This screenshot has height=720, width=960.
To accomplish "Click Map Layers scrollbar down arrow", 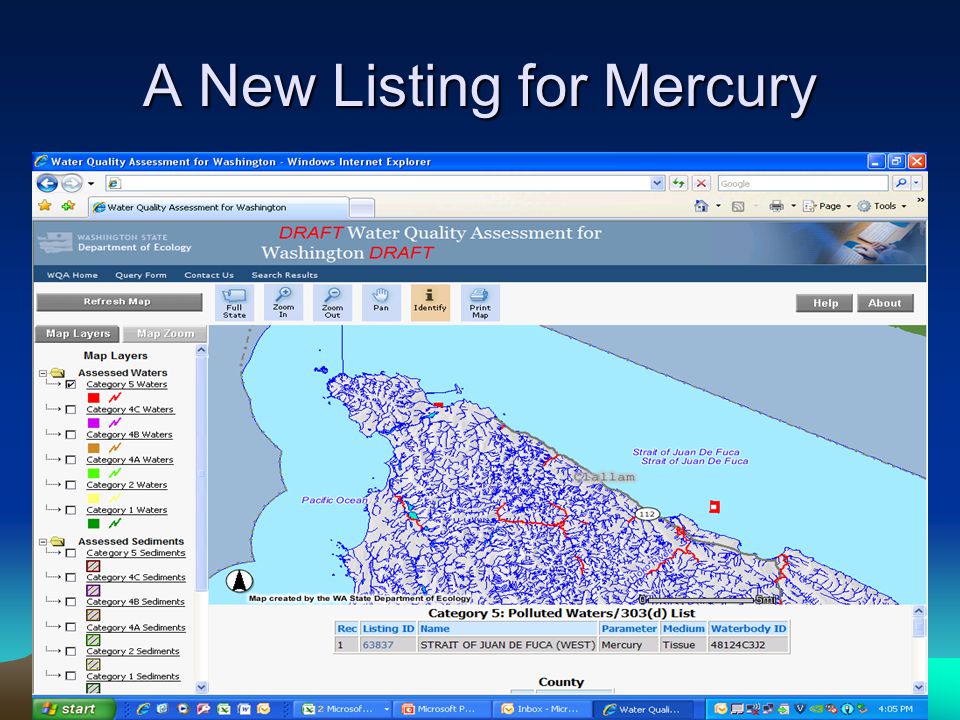I will pyautogui.click(x=201, y=687).
